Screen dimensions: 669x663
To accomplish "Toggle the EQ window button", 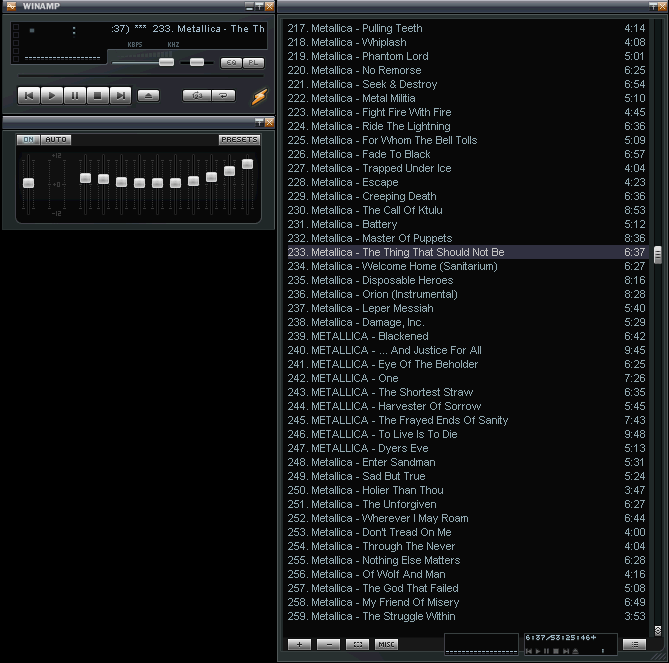I will pyautogui.click(x=230, y=63).
